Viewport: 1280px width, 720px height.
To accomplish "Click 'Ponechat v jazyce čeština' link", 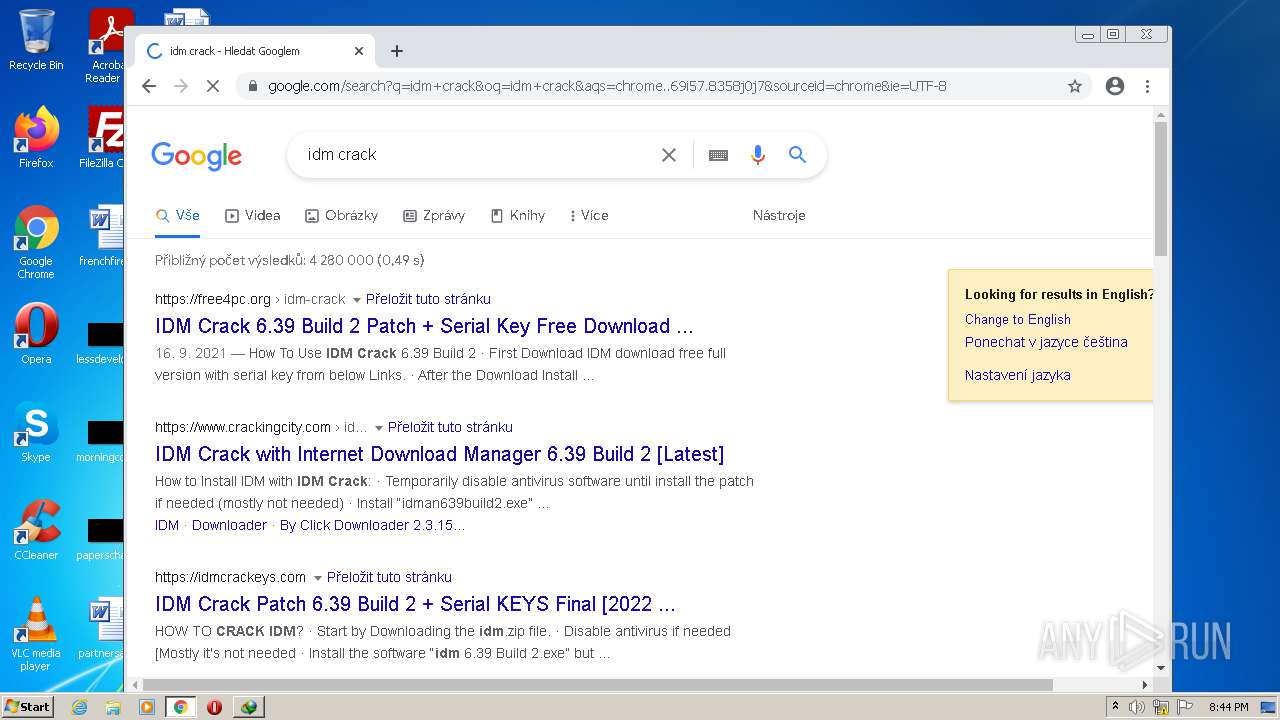I will point(1046,342).
